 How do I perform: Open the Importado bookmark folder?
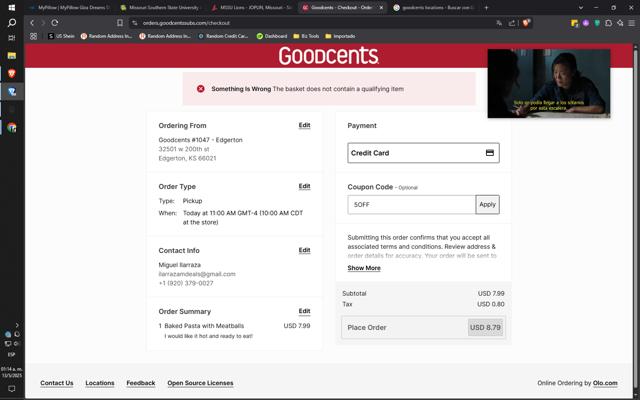click(340, 36)
